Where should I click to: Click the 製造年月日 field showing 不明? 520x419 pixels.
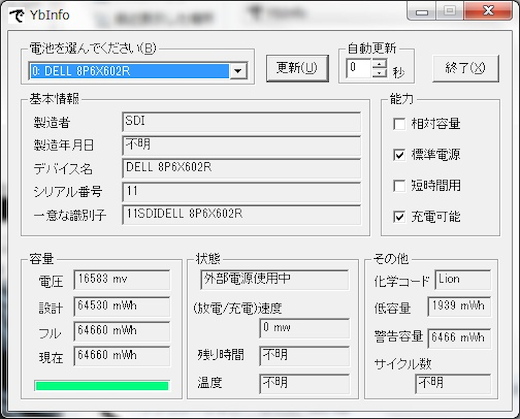pos(242,145)
